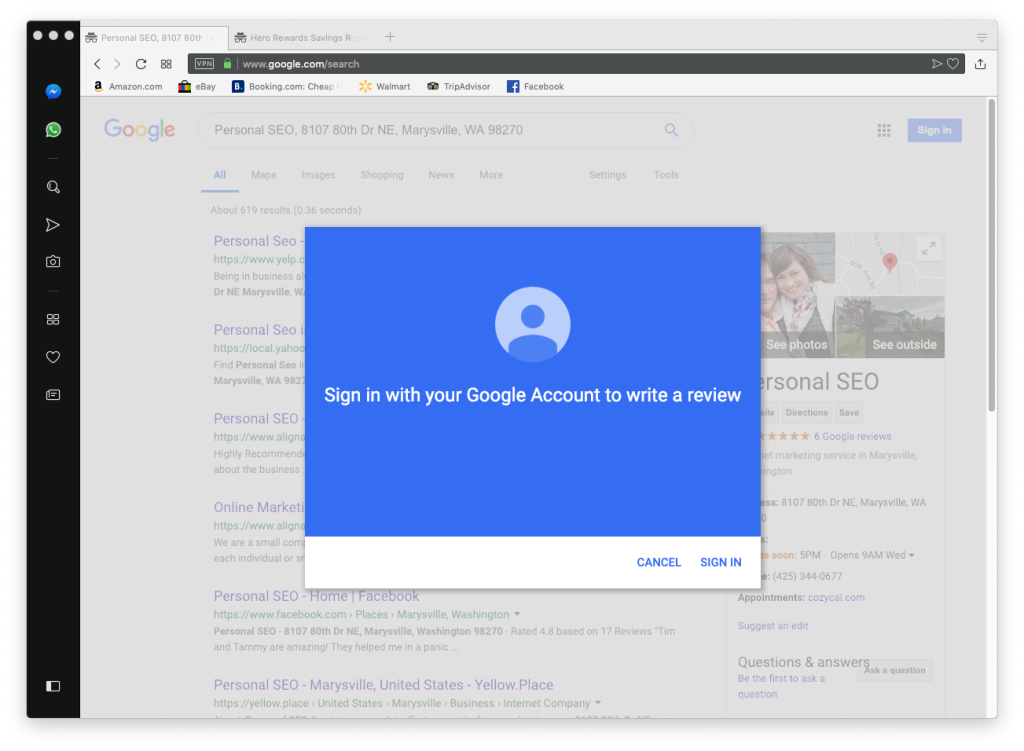Click the Google logo

[139, 129]
